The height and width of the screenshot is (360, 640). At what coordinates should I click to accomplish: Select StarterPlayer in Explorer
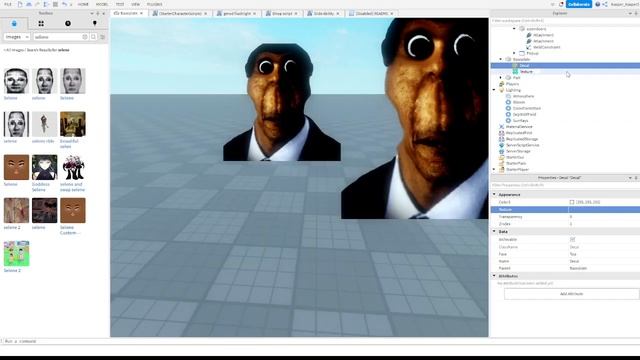[x=517, y=169]
